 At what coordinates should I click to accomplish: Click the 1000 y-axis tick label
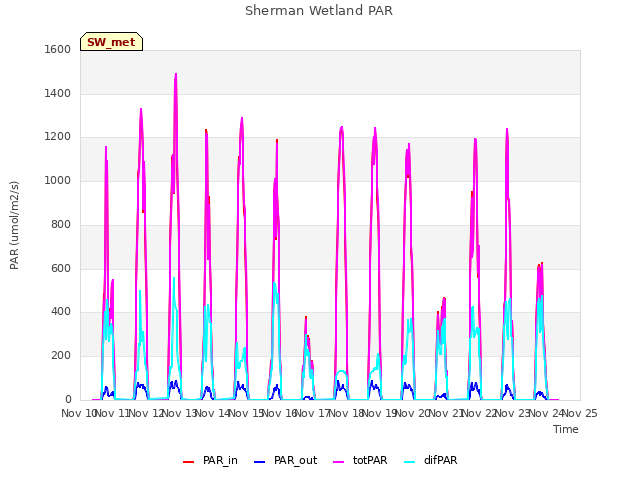click(x=58, y=180)
